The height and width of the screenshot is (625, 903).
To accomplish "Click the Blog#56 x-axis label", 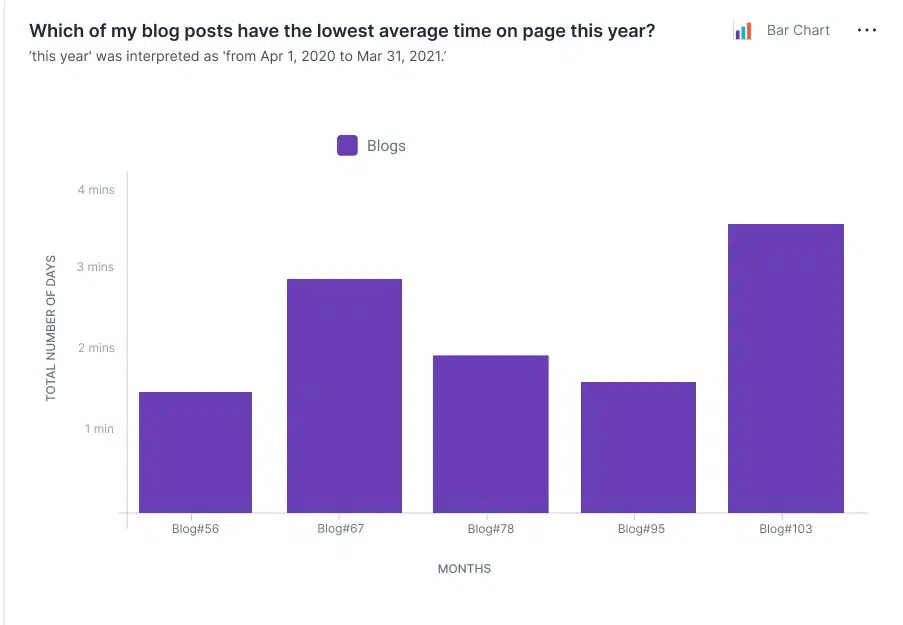I will pos(195,529).
